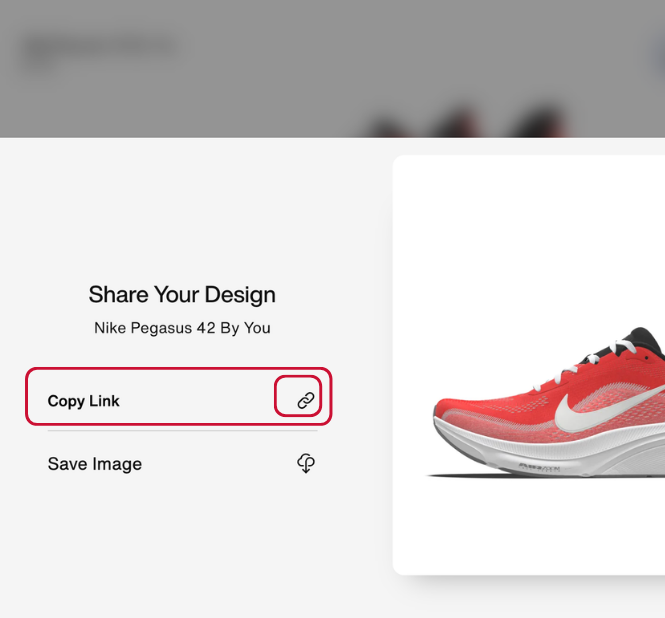Click the Copy Link text label
The height and width of the screenshot is (618, 665).
pyautogui.click(x=84, y=401)
